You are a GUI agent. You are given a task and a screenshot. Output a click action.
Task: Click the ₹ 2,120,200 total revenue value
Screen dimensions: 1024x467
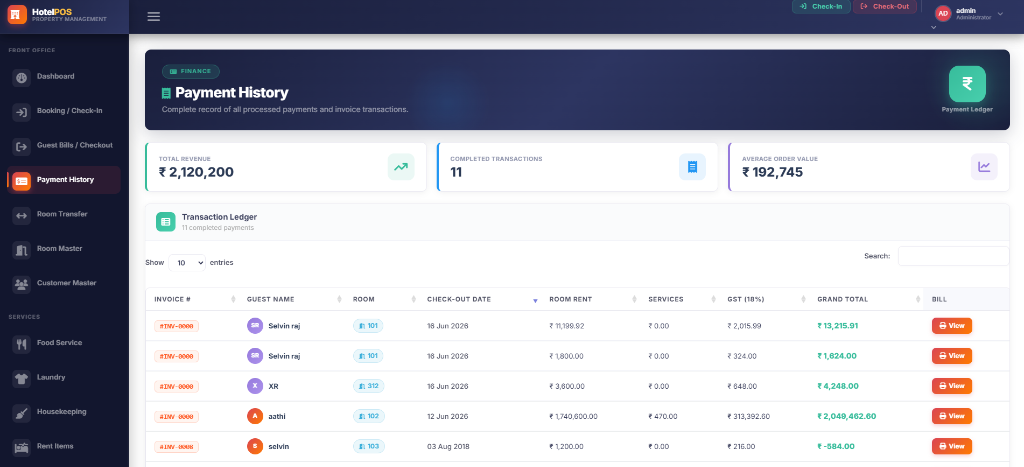[x=196, y=172]
